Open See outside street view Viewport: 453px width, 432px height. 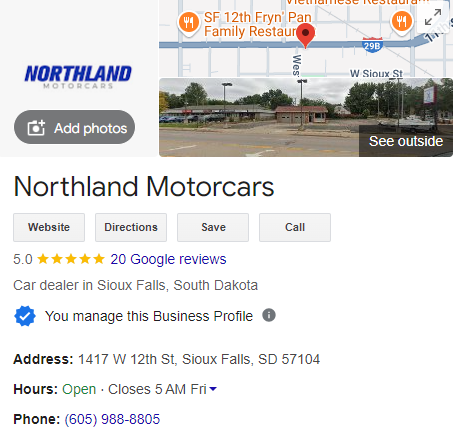click(406, 141)
